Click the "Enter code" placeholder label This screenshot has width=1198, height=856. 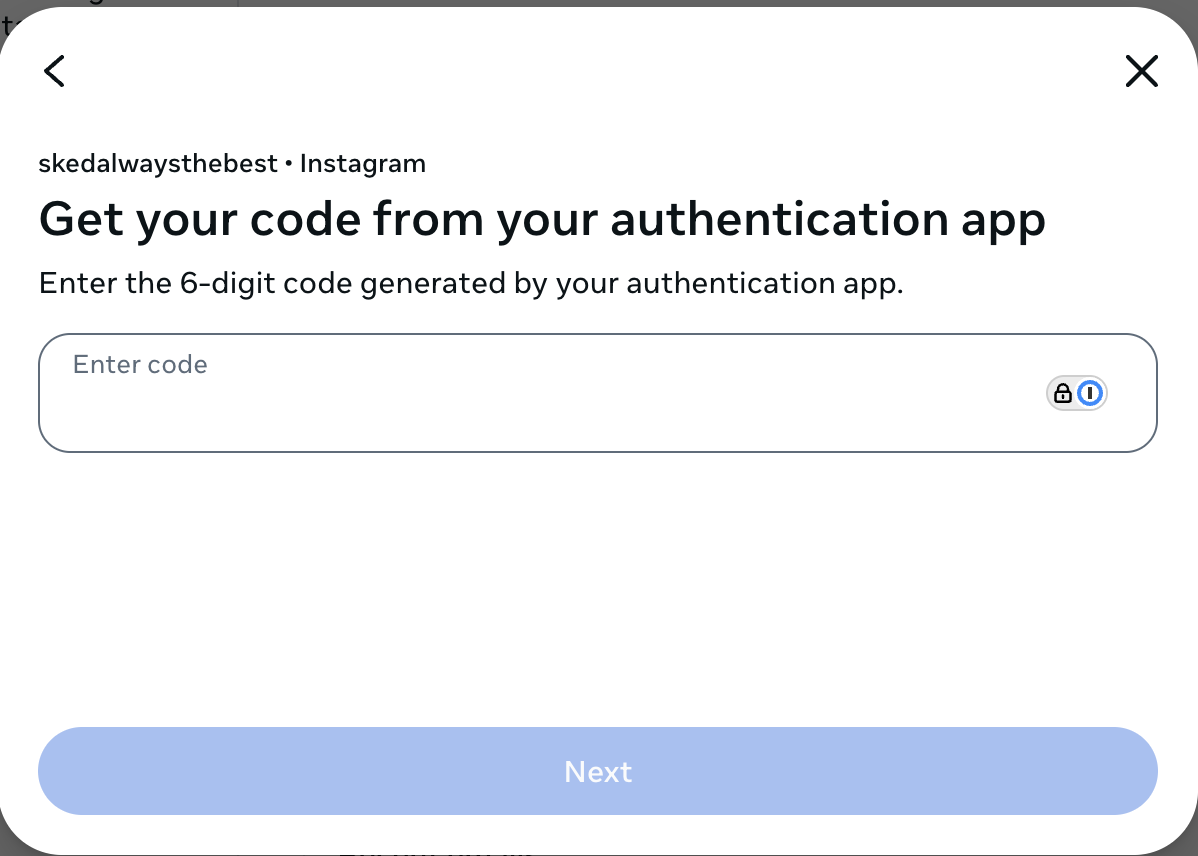(140, 365)
